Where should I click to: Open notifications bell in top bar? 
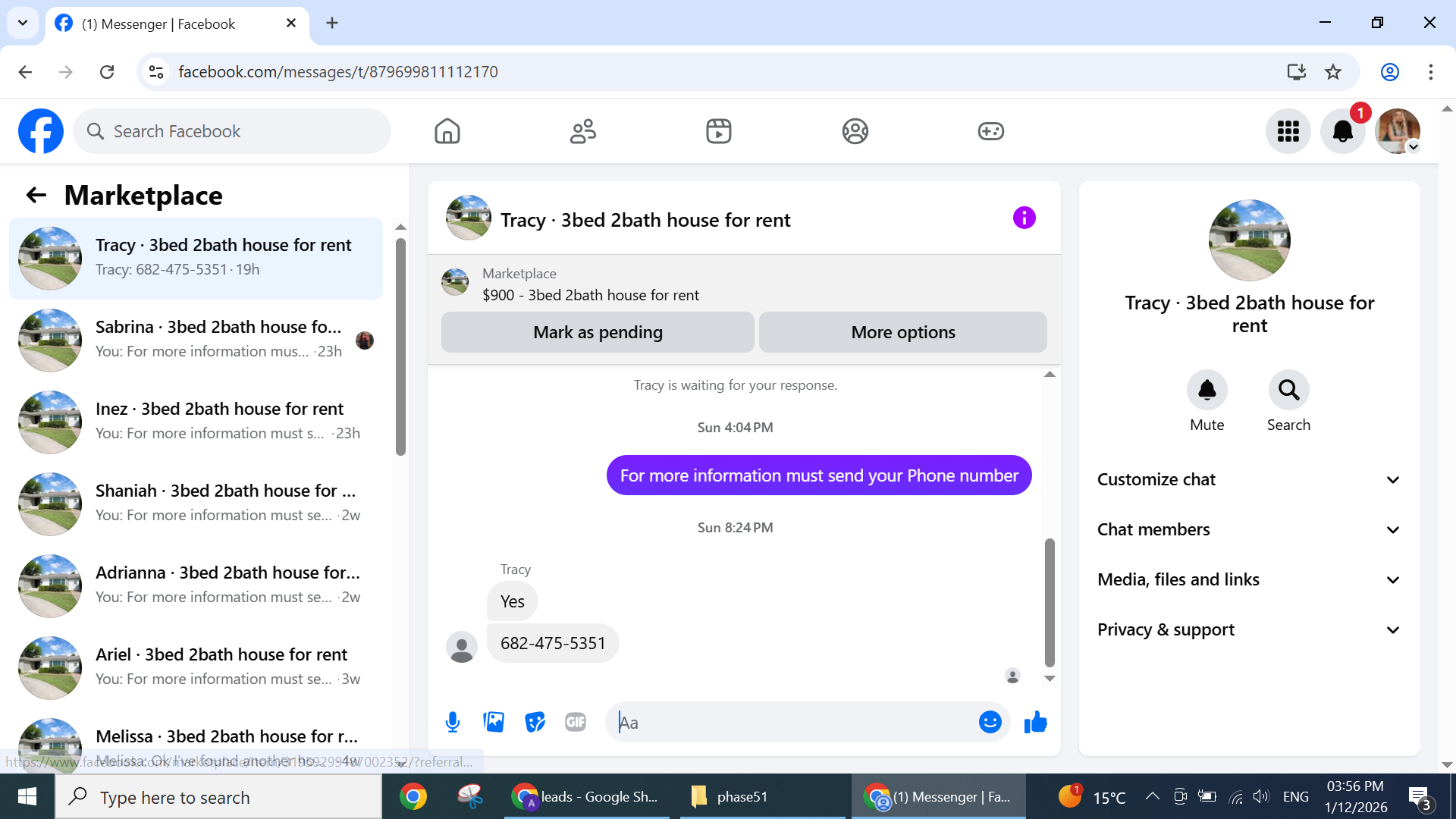coord(1342,131)
